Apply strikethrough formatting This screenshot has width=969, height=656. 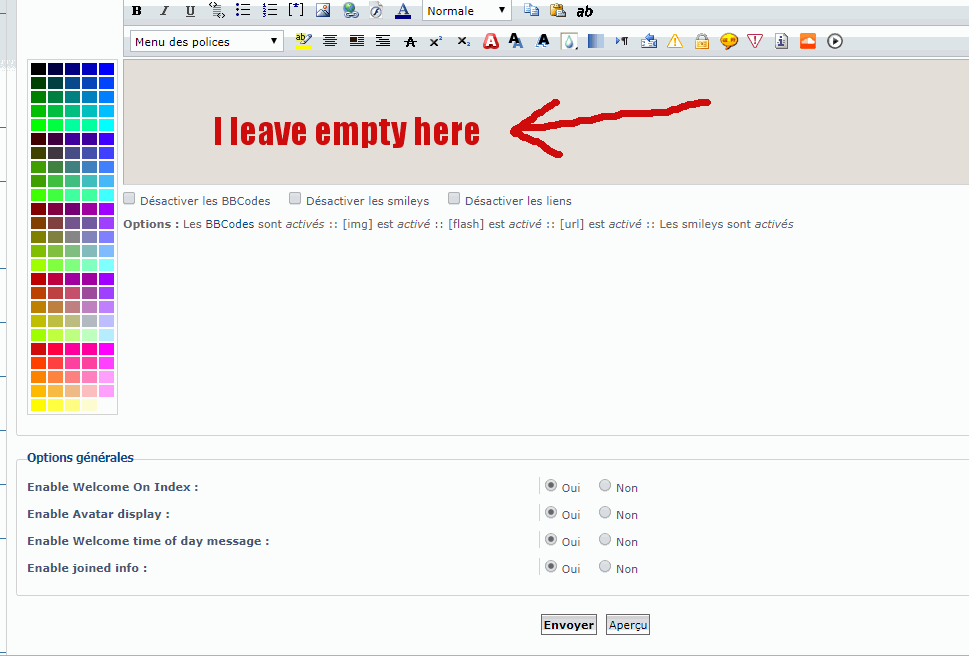click(410, 41)
